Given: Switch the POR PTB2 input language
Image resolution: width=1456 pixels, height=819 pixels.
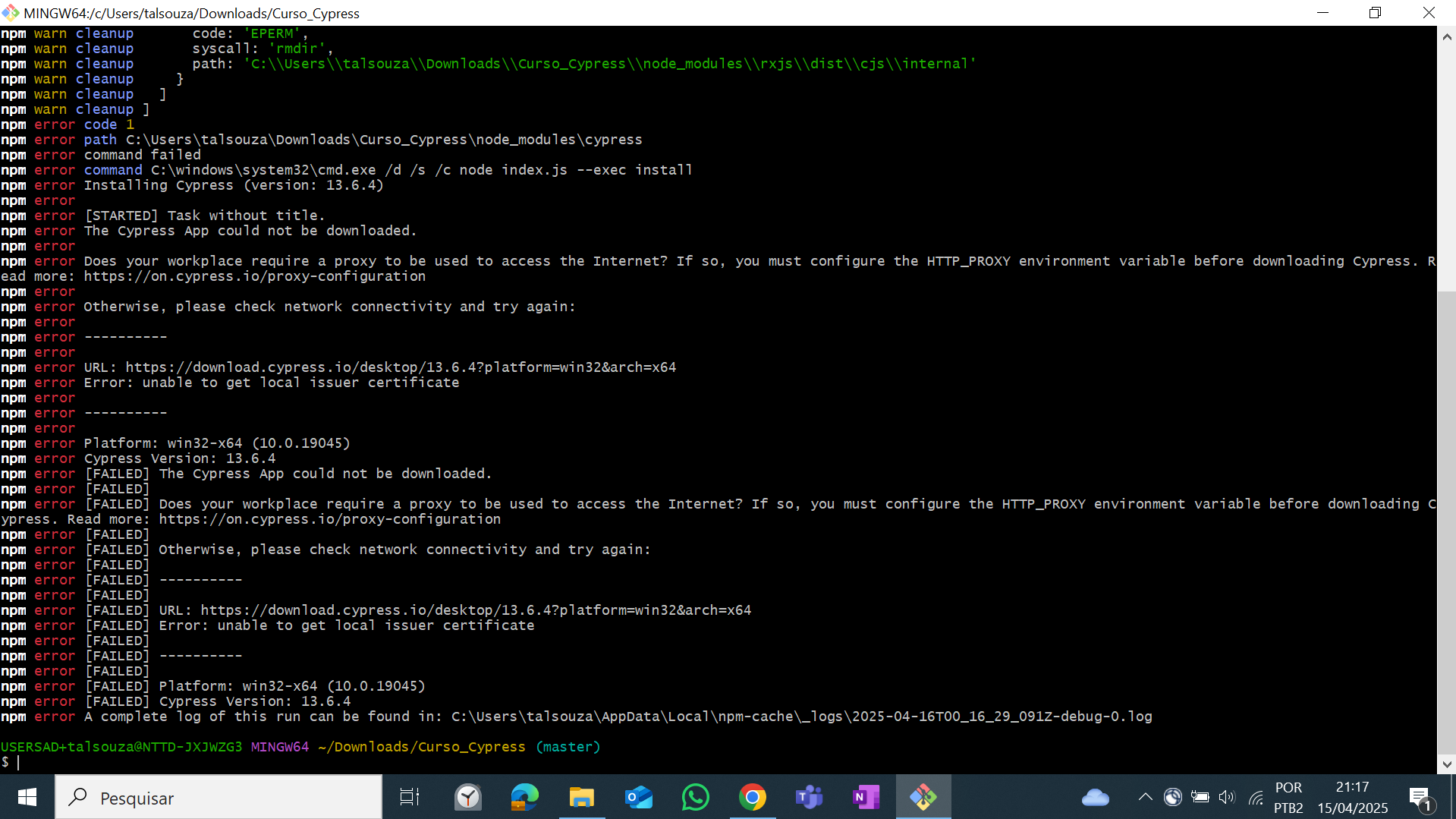Looking at the screenshot, I should (x=1288, y=798).
